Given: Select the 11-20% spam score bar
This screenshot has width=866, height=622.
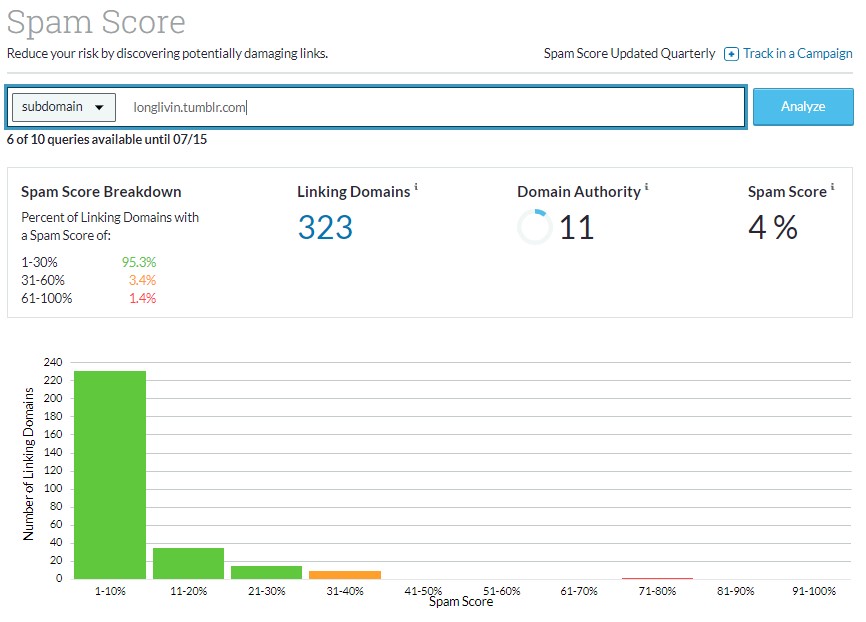Looking at the screenshot, I should pos(188,563).
